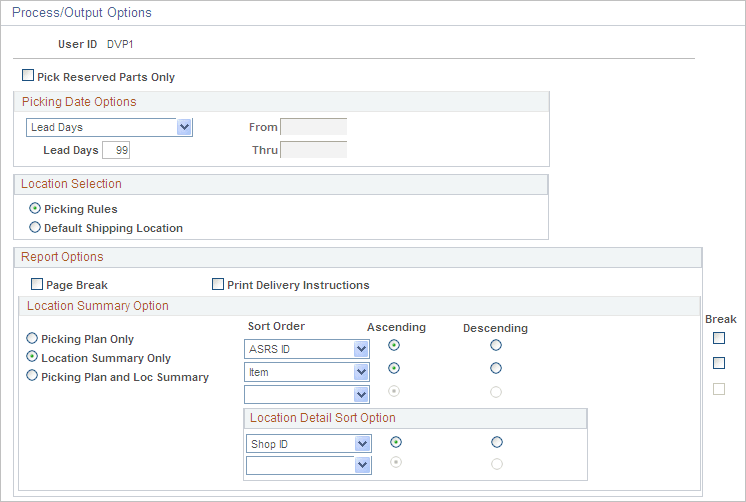The height and width of the screenshot is (502, 746).
Task: Open the Shop ID location detail dropdown
Action: (x=309, y=444)
